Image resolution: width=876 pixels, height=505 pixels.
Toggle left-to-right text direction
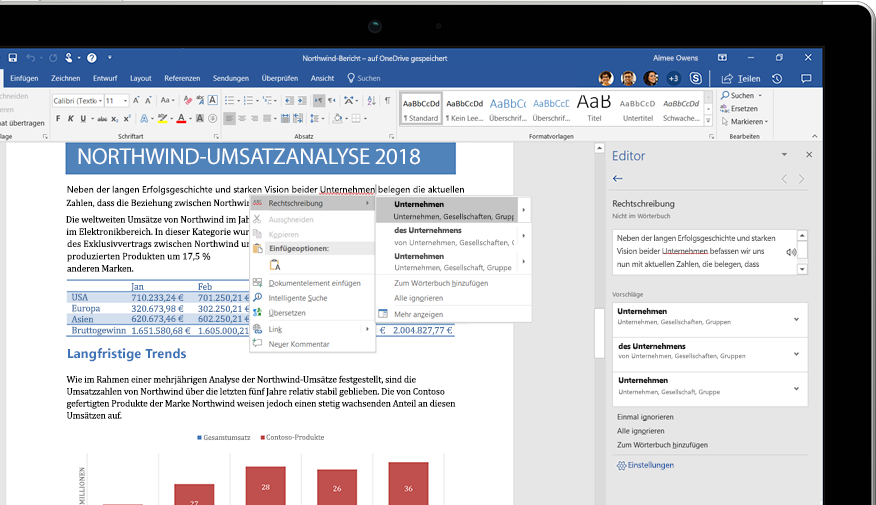click(318, 101)
